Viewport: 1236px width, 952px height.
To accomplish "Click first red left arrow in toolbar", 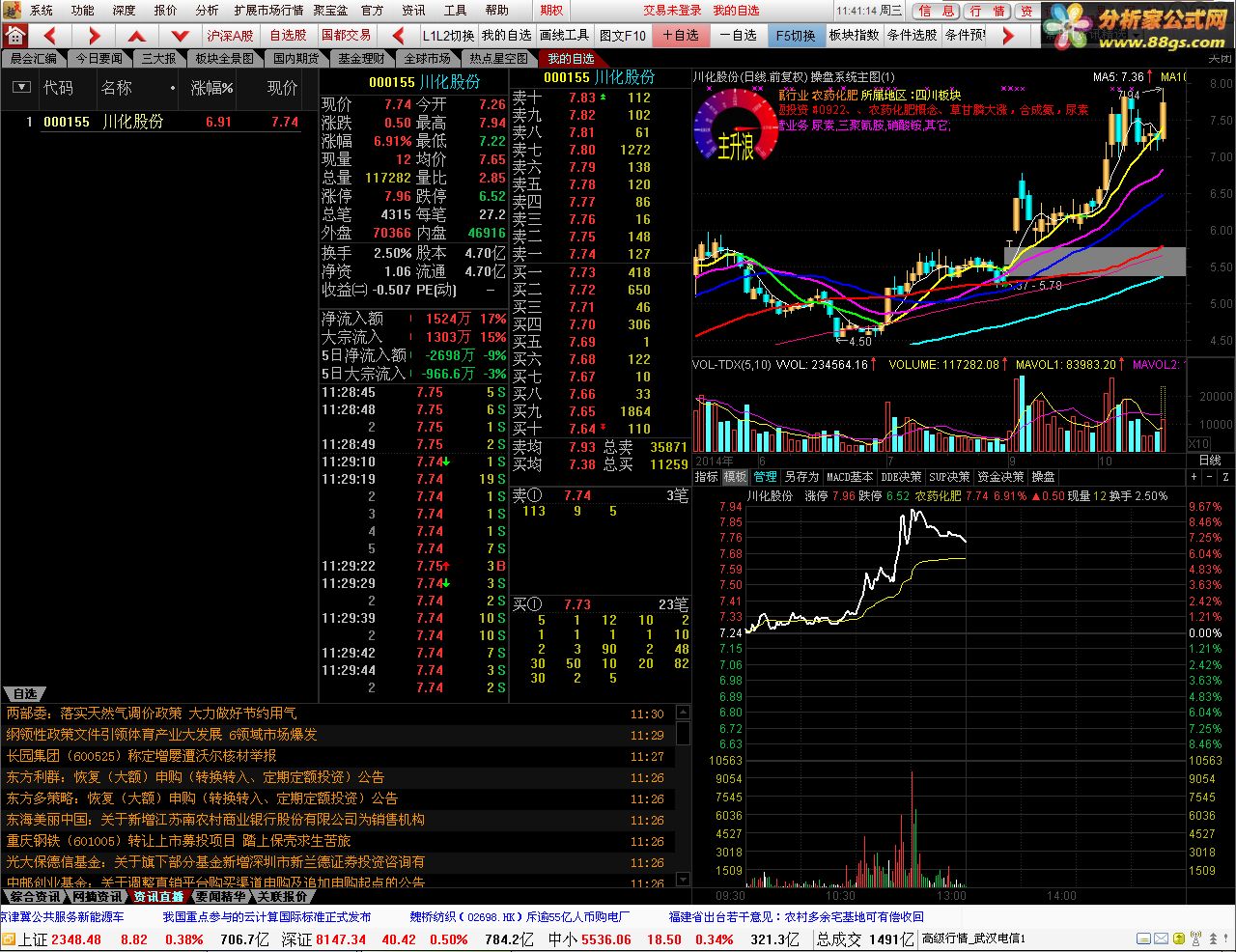I will pyautogui.click(x=50, y=36).
